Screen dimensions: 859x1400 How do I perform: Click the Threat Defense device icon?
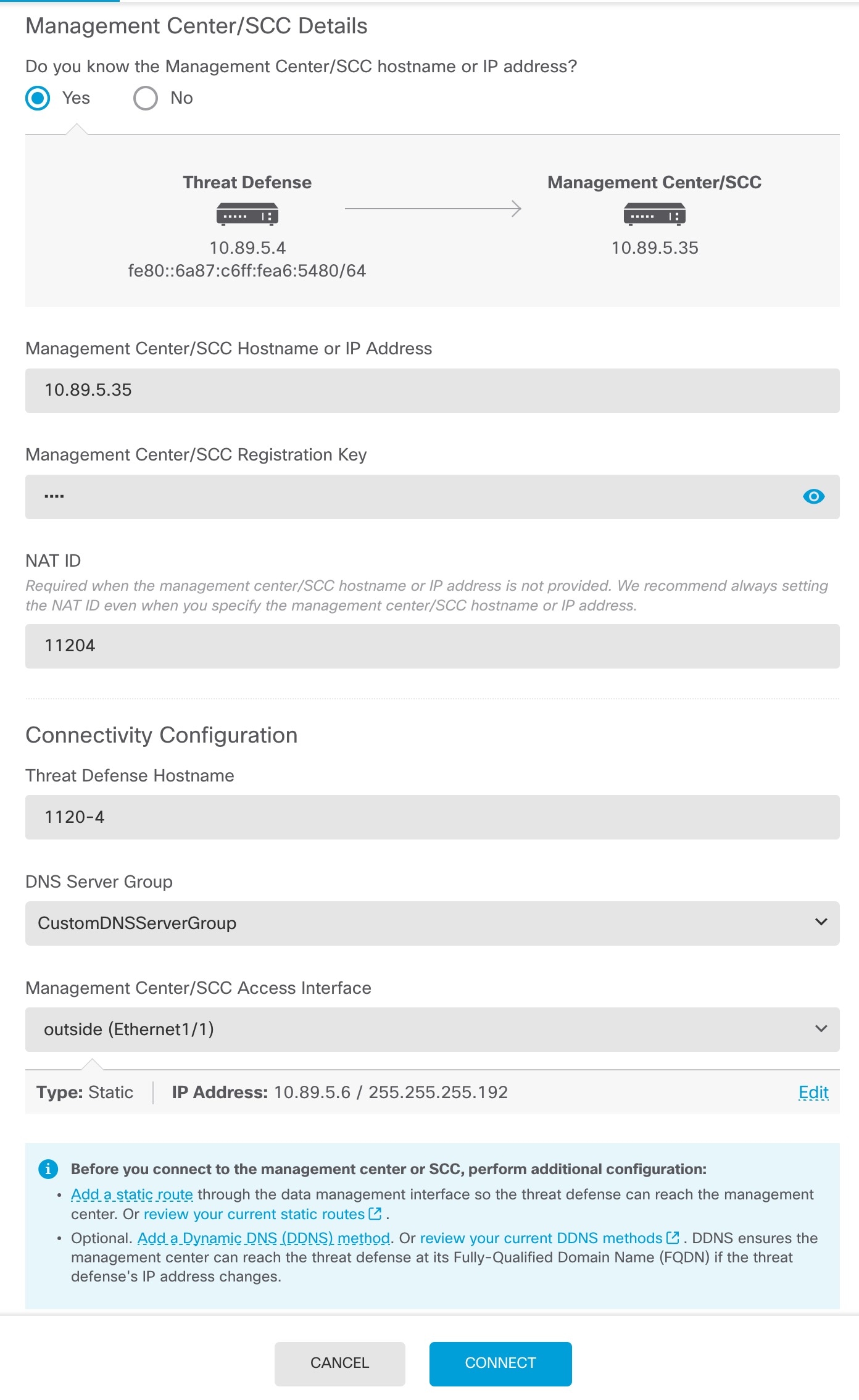pos(247,214)
